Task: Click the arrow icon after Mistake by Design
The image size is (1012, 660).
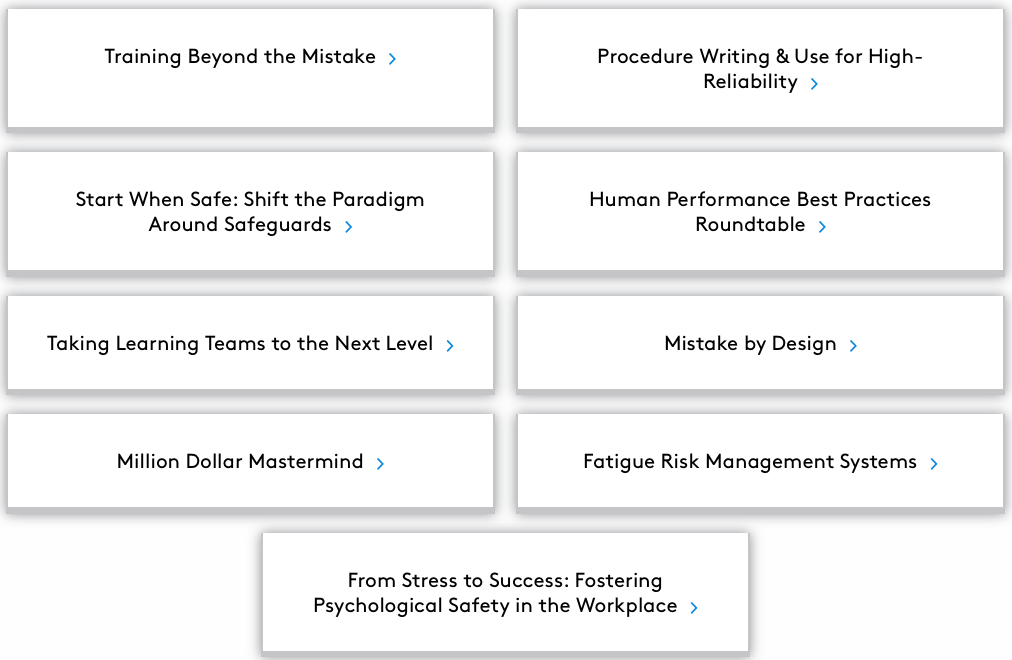Action: (853, 346)
